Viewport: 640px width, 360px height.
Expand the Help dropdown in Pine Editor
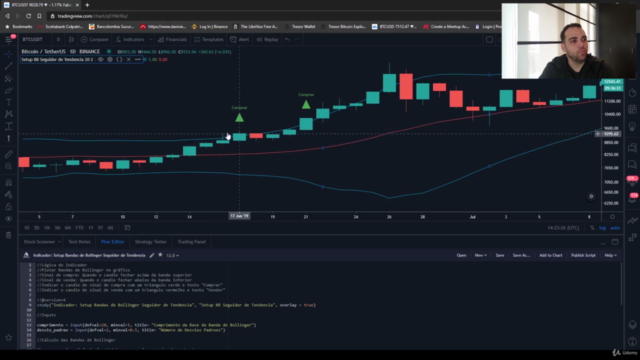click(610, 255)
